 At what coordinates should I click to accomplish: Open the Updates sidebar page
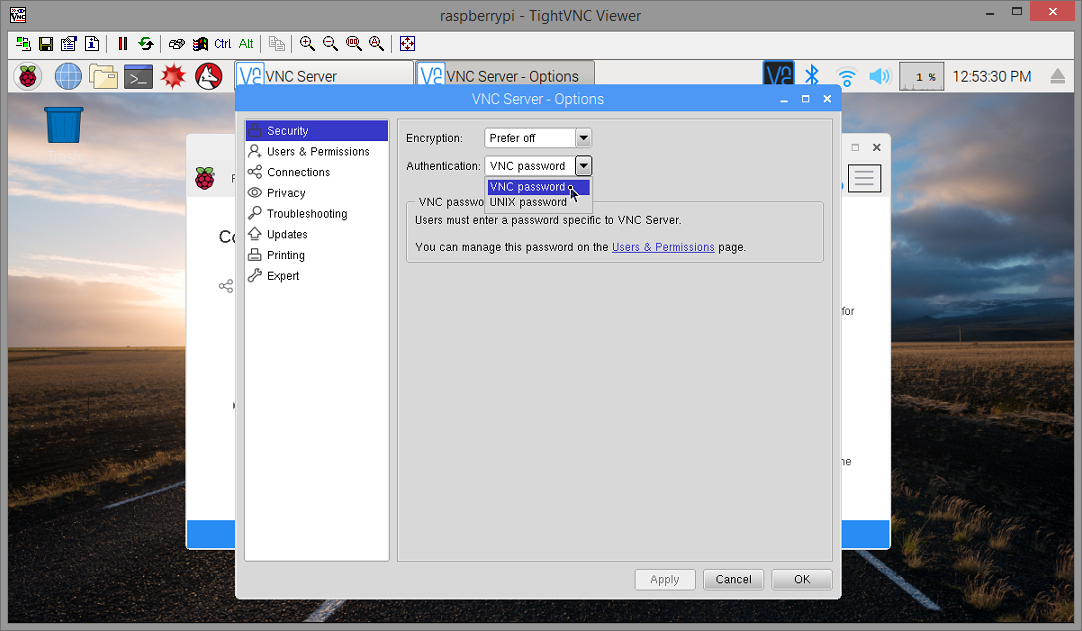(317, 234)
